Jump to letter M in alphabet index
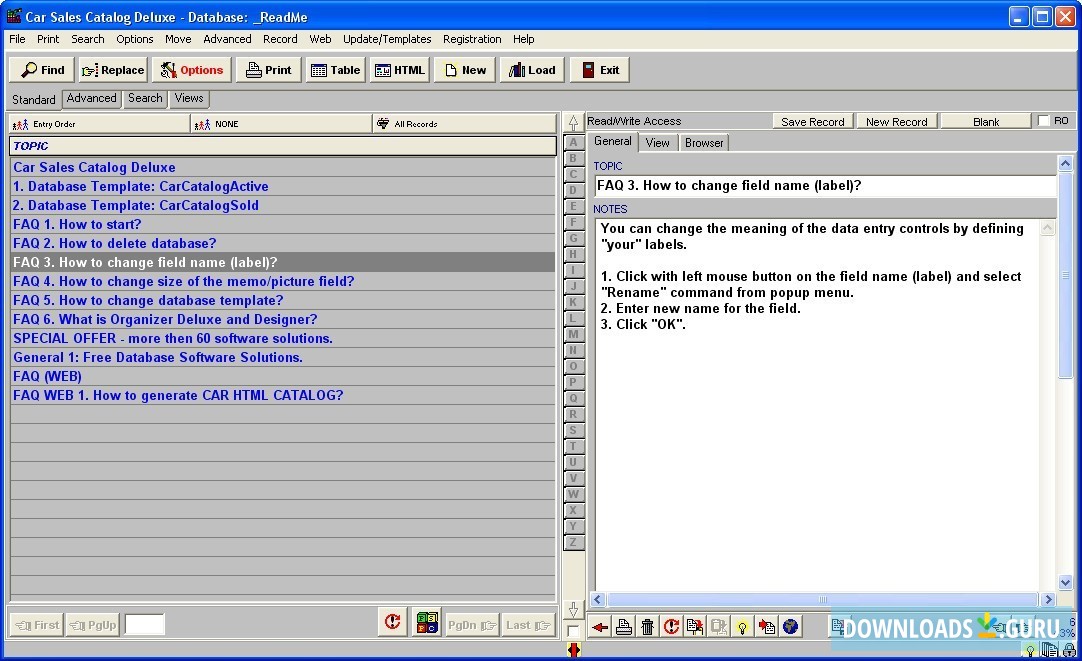 (x=573, y=334)
